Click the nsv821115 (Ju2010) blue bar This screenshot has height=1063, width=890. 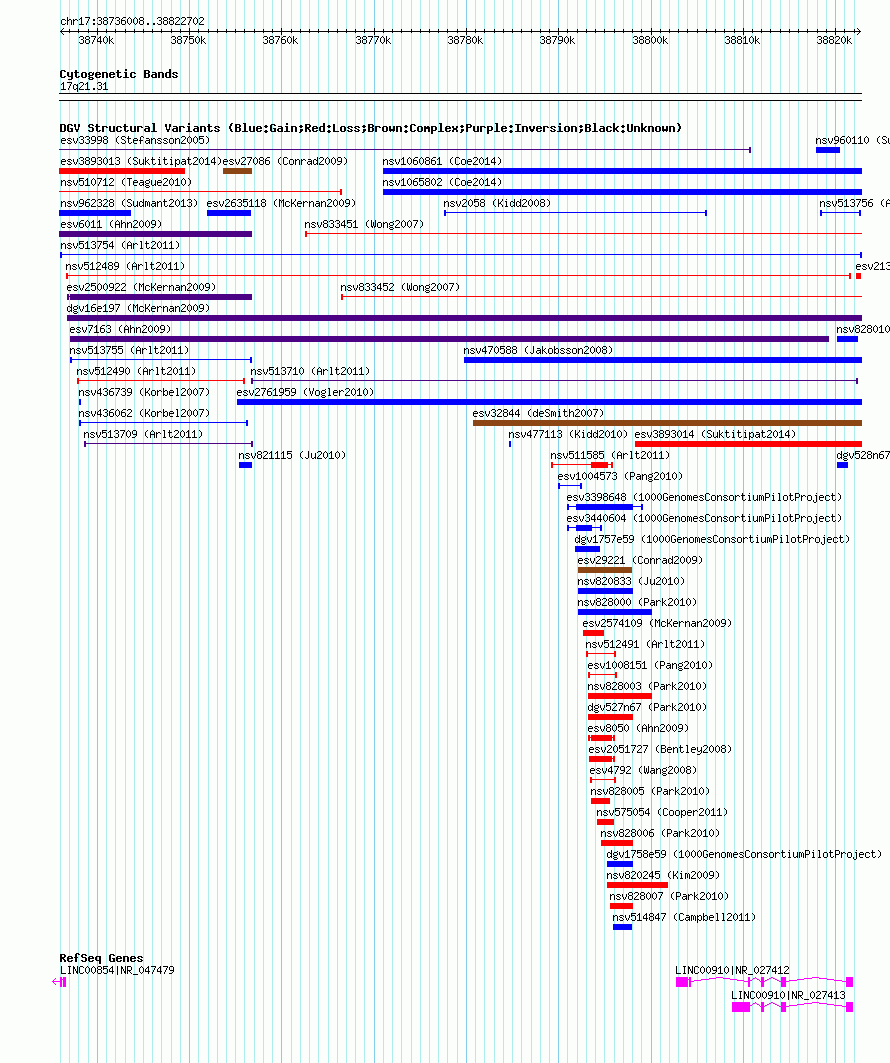(245, 465)
